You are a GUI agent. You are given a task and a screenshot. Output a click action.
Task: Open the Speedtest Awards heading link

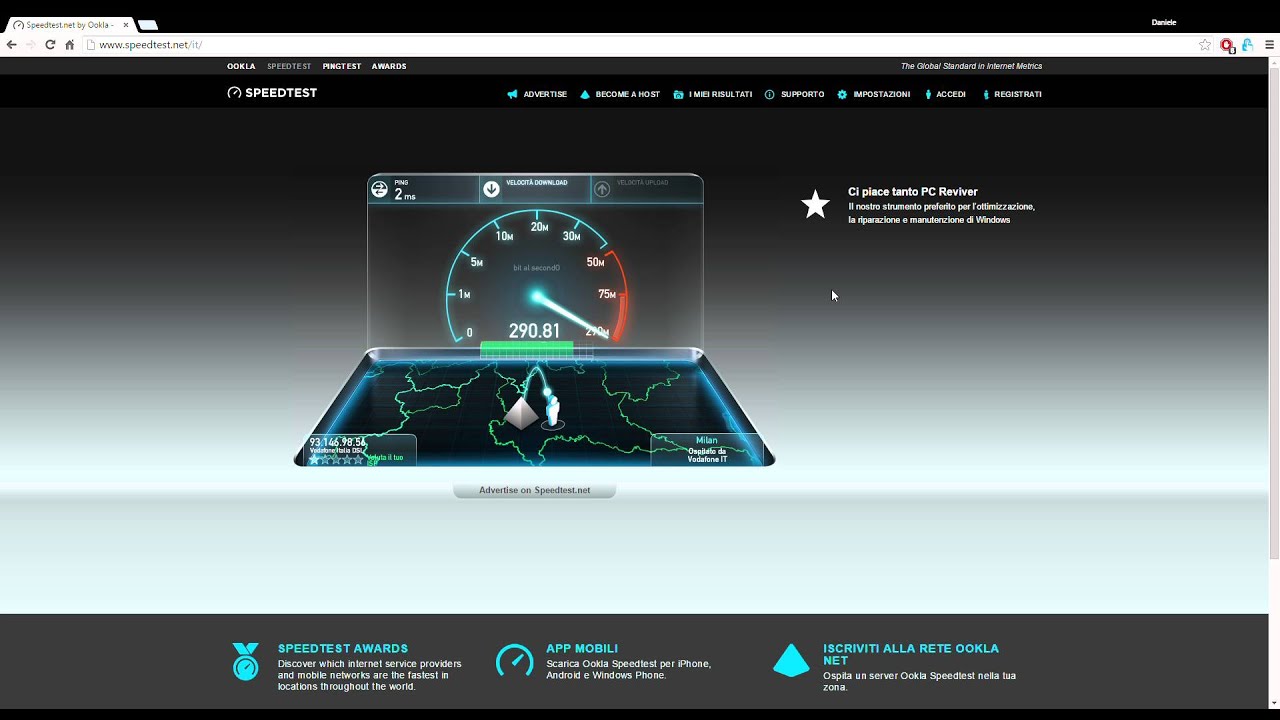pos(343,648)
